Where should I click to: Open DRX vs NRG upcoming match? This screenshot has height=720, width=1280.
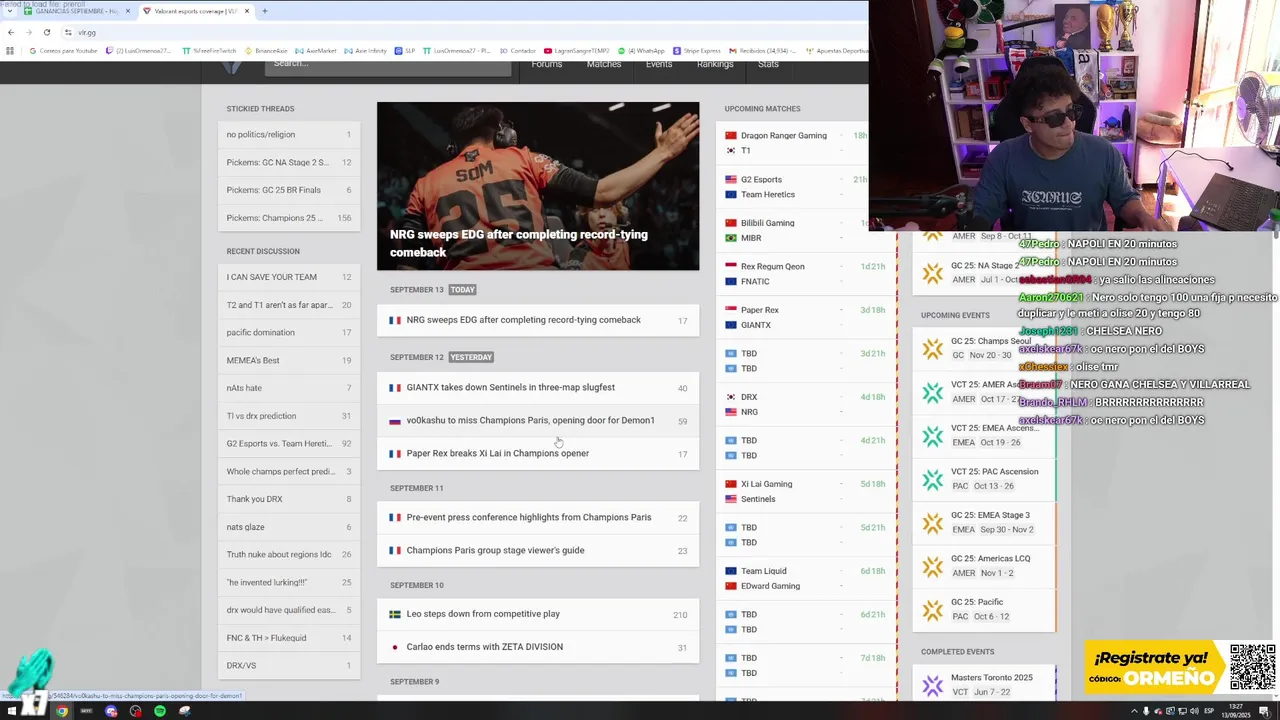point(805,404)
